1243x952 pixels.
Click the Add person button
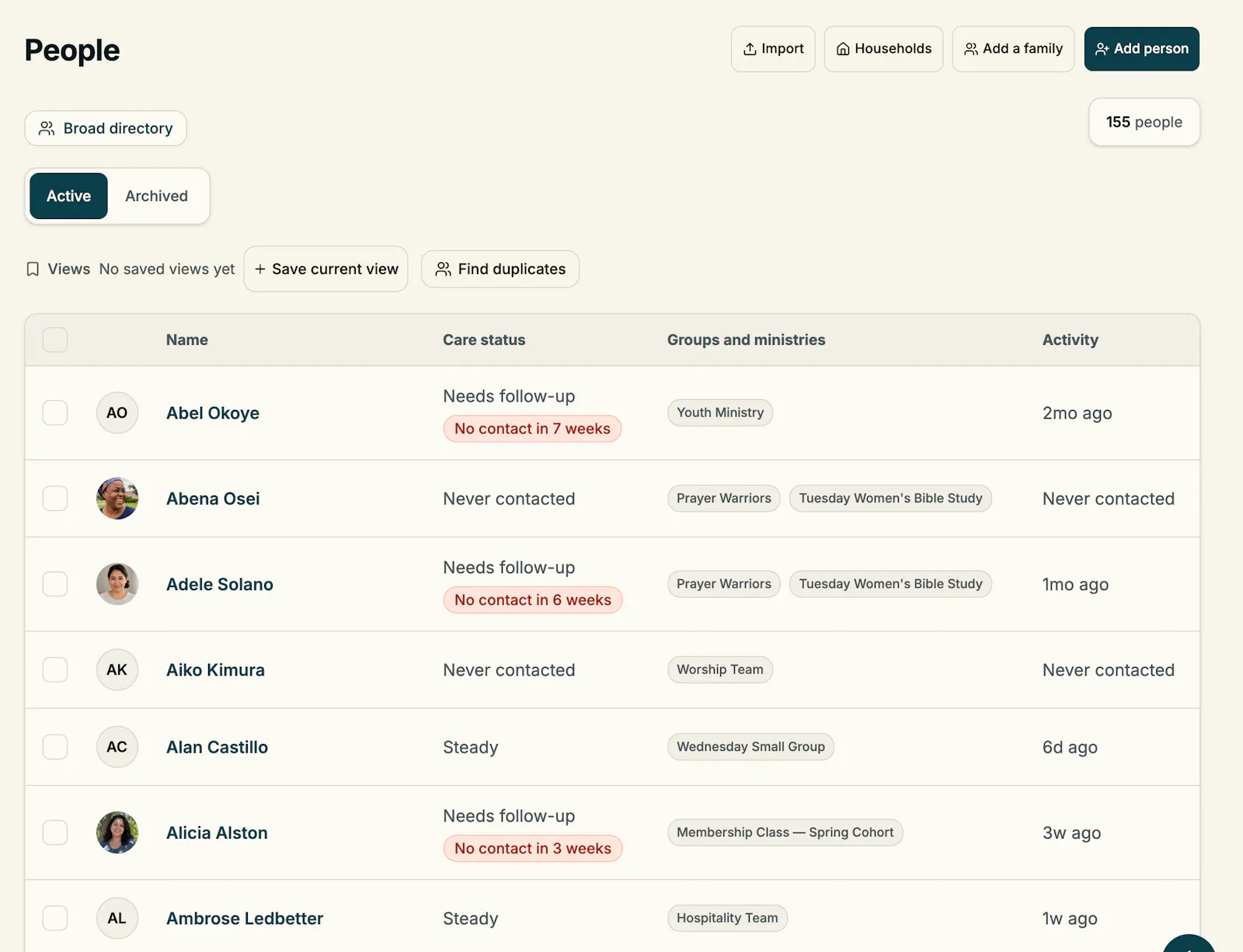1141,49
